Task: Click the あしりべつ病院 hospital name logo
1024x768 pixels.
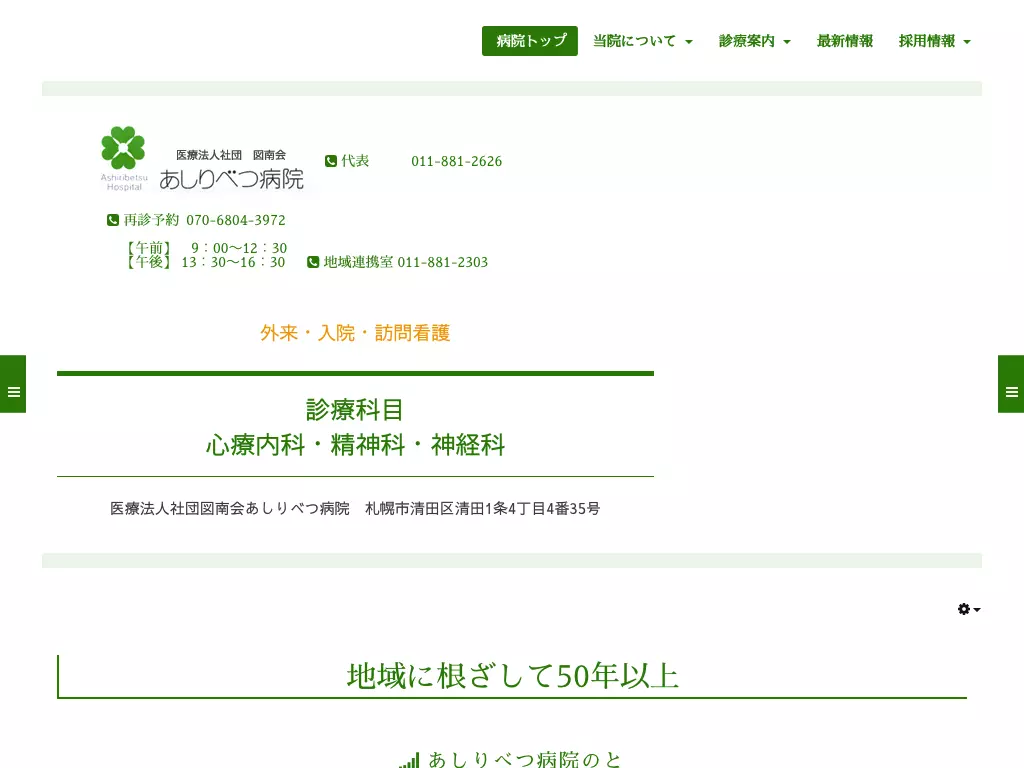Action: [x=231, y=178]
